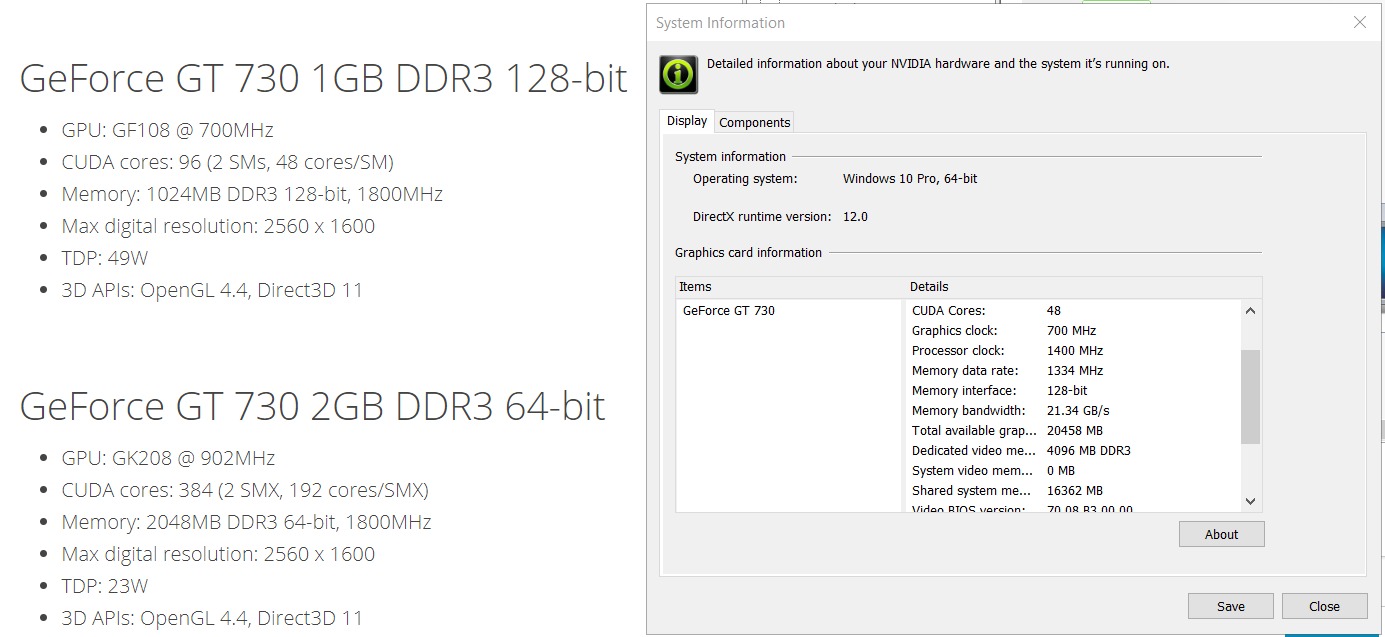
Task: Click the About button
Action: [1220, 533]
